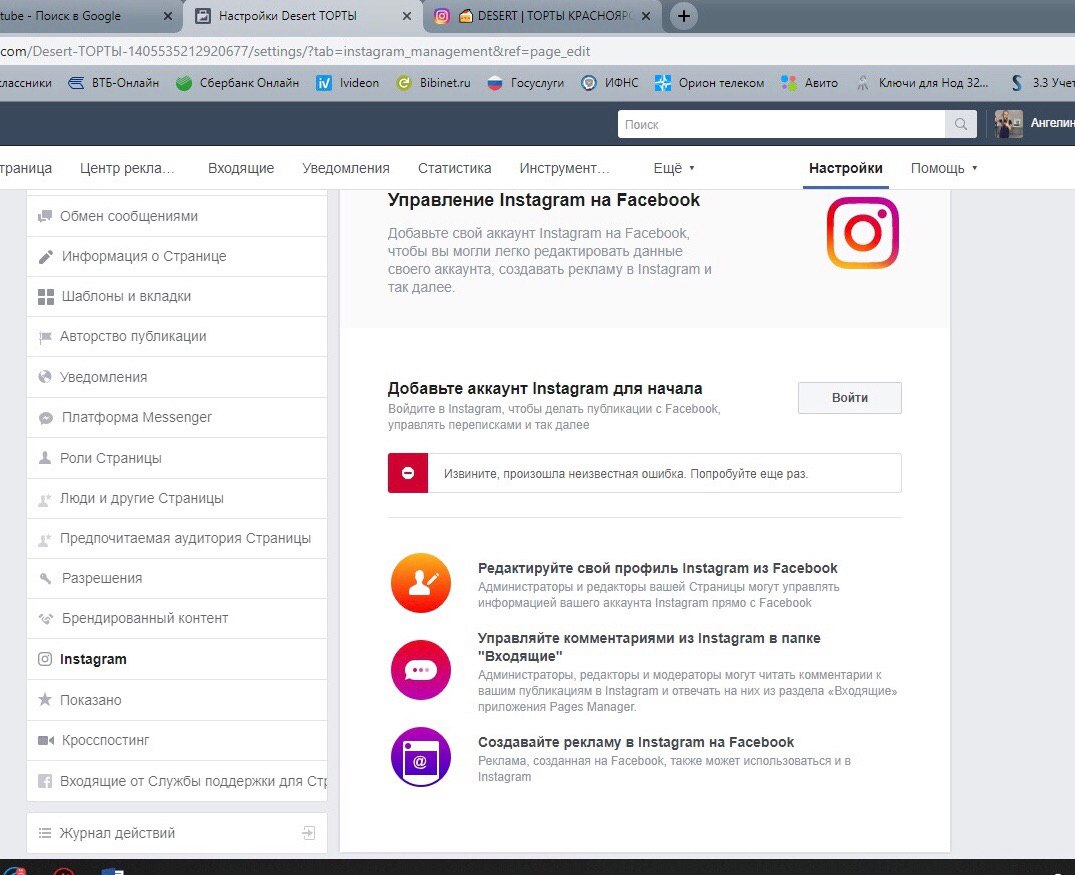Open the Статистика tab

[x=455, y=168]
